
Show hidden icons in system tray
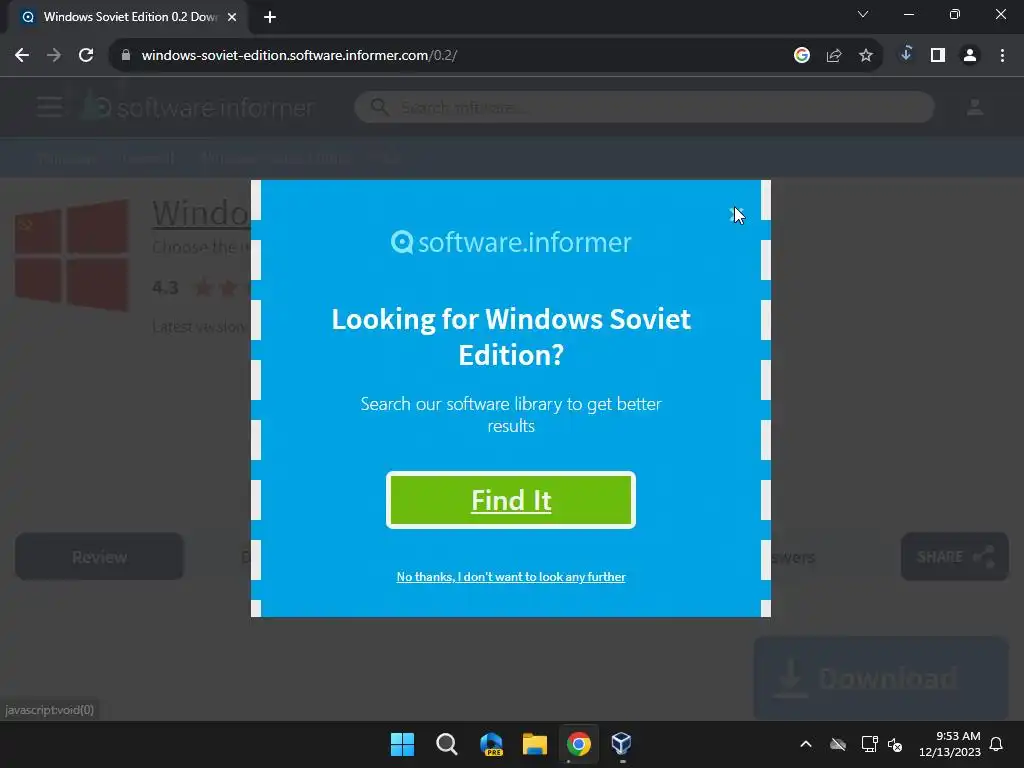pyautogui.click(x=806, y=744)
